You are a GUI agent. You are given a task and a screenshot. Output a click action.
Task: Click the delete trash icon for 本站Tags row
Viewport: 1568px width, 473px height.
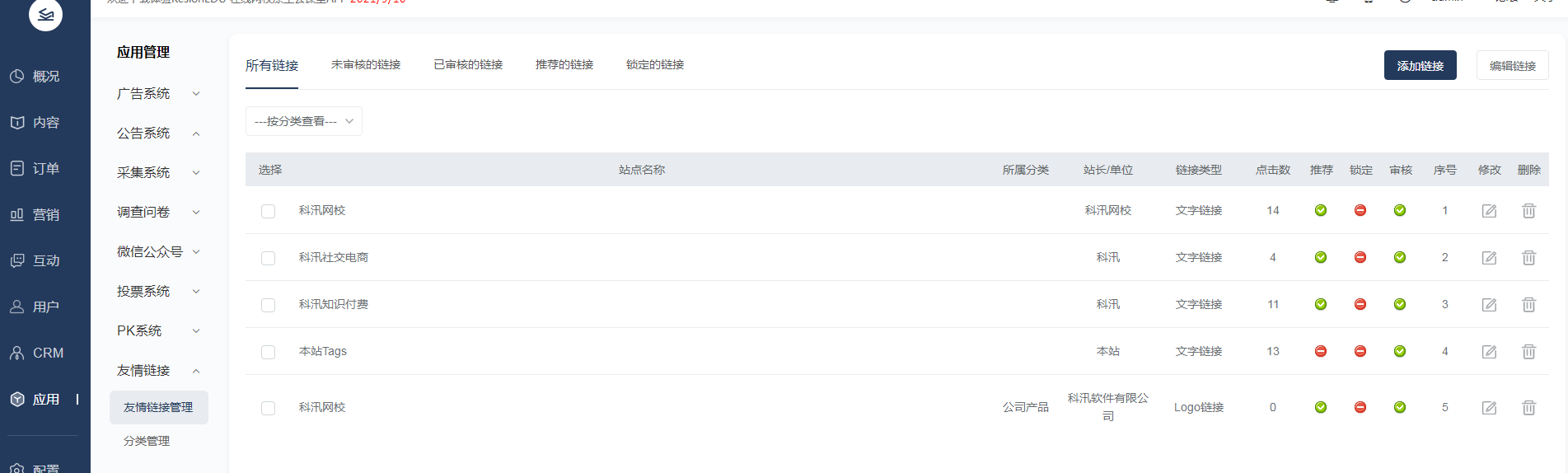coord(1528,352)
